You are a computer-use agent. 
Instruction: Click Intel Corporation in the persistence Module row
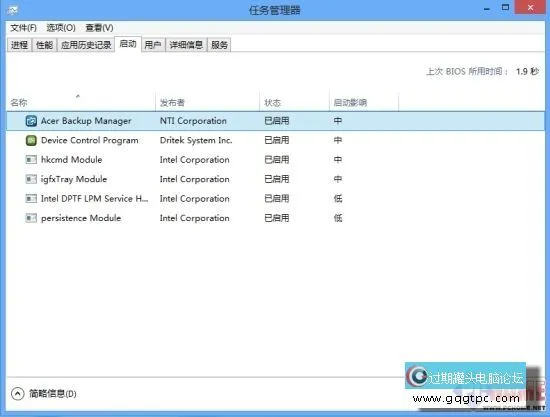[195, 218]
